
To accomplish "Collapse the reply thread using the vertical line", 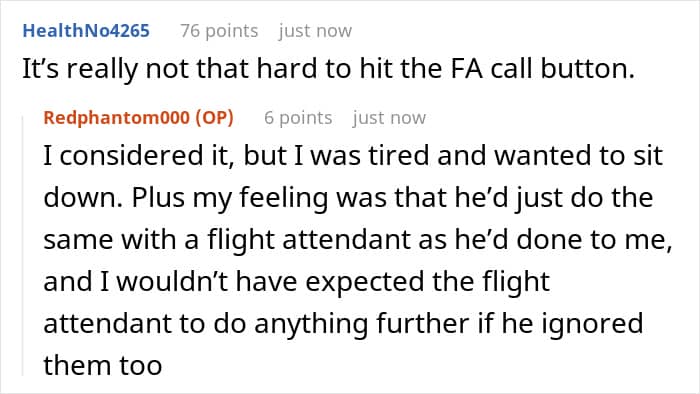I will pyautogui.click(x=23, y=245).
